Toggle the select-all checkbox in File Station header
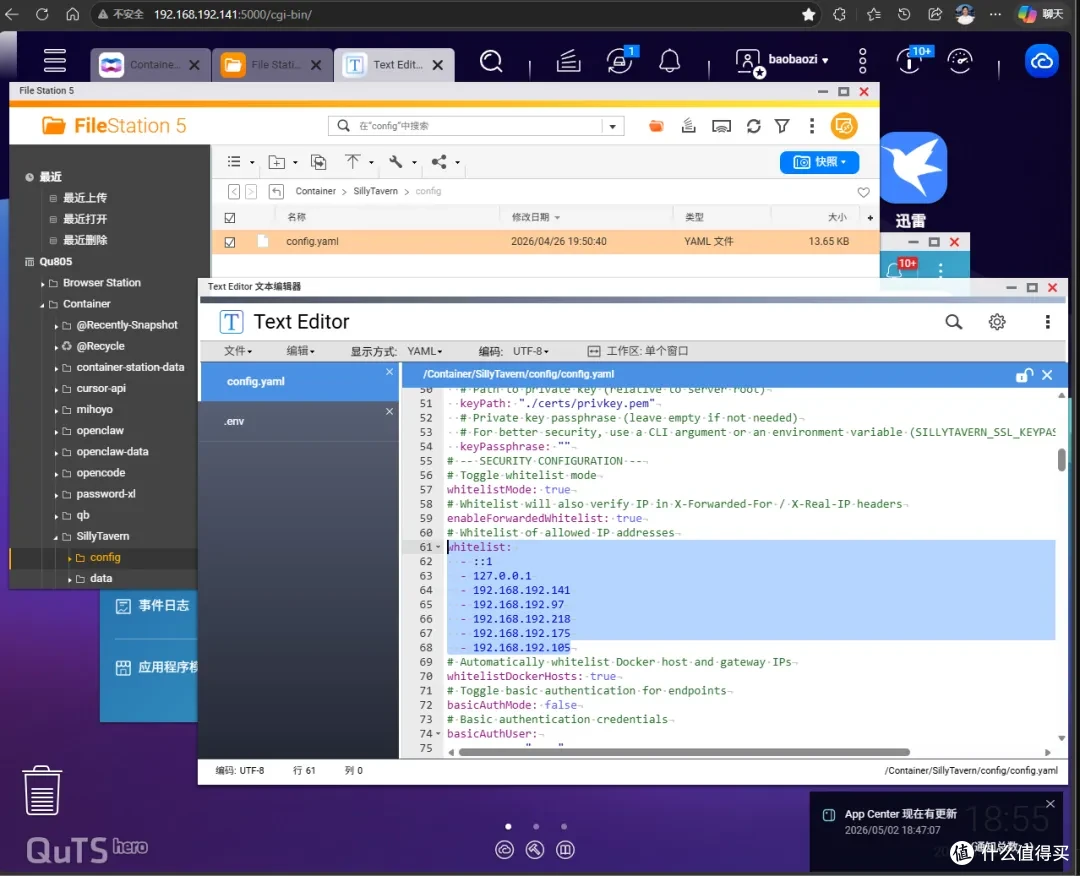This screenshot has height=876, width=1080. 230,218
